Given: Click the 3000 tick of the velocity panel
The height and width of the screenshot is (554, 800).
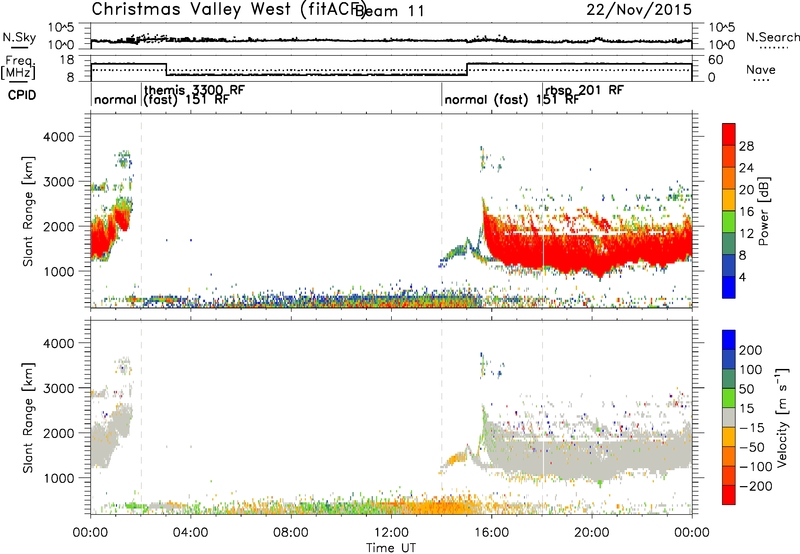Looking at the screenshot, I should tap(58, 388).
